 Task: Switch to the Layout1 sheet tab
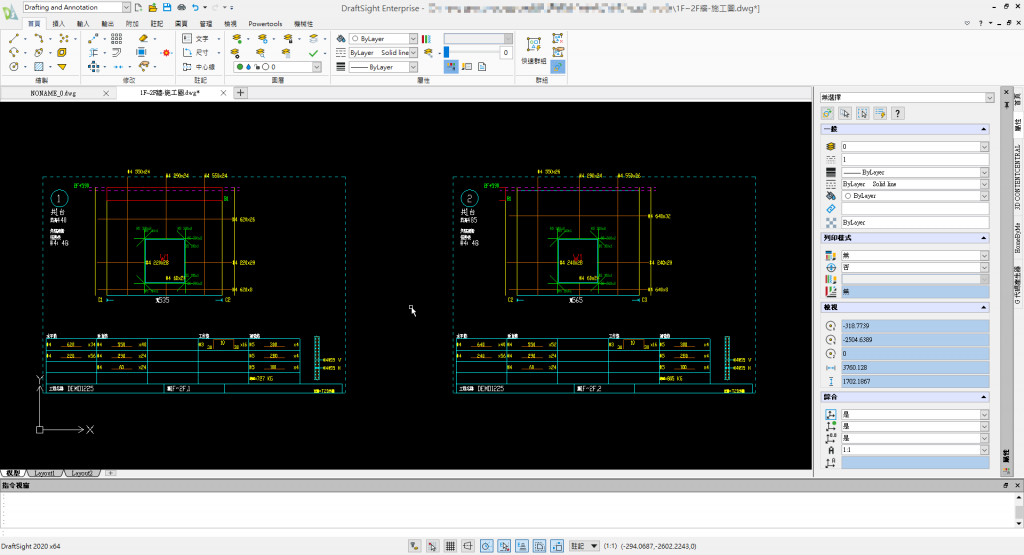coord(45,472)
